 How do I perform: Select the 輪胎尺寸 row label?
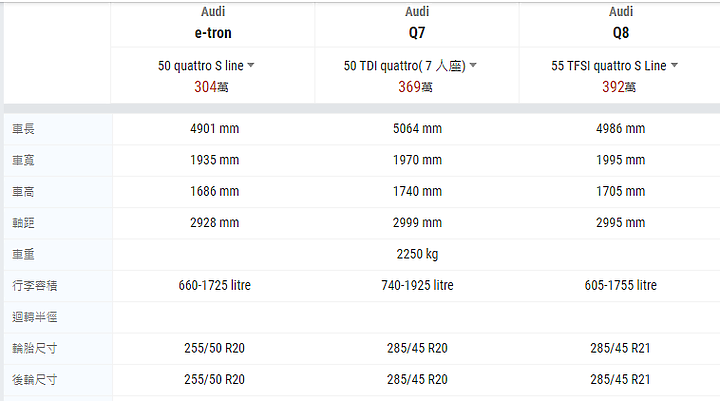[x=34, y=349]
